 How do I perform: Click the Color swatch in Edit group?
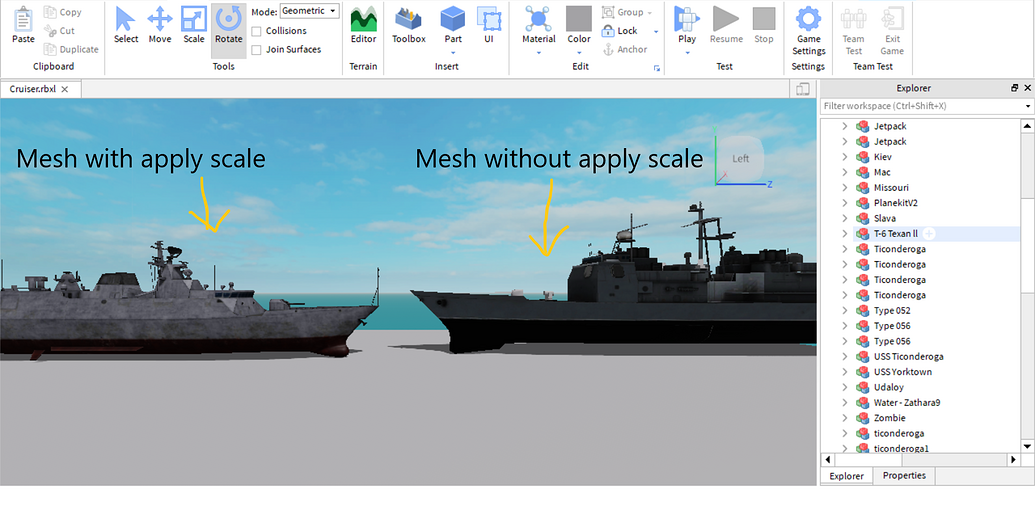coord(579,18)
